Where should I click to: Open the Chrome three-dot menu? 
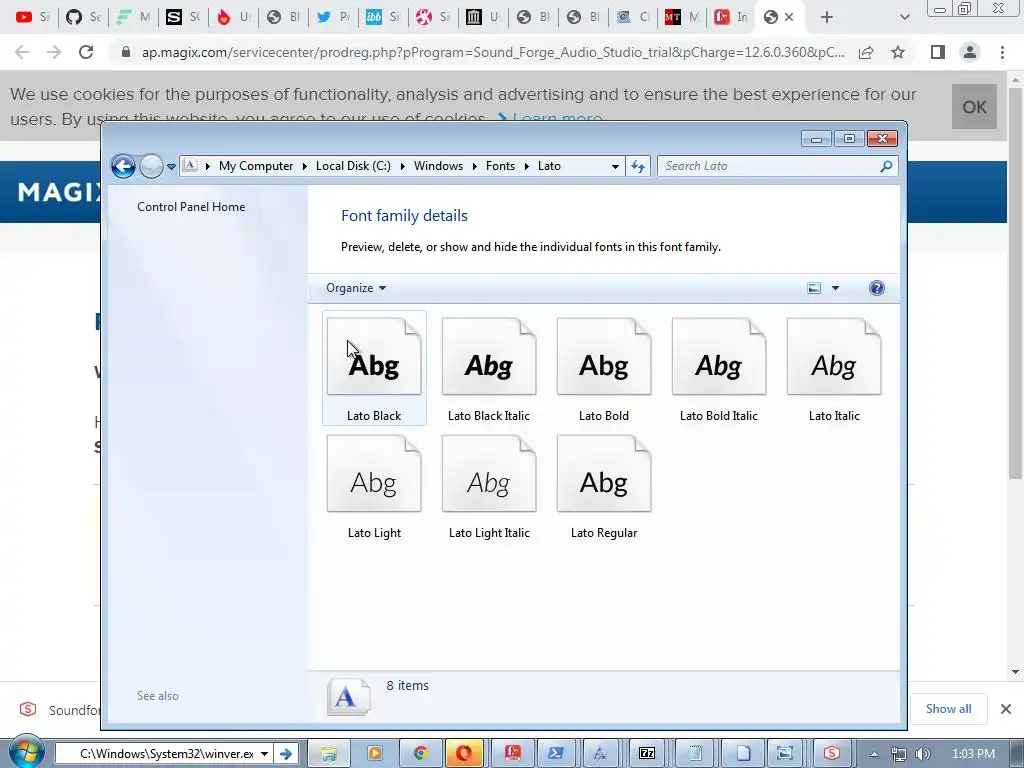[1002, 52]
